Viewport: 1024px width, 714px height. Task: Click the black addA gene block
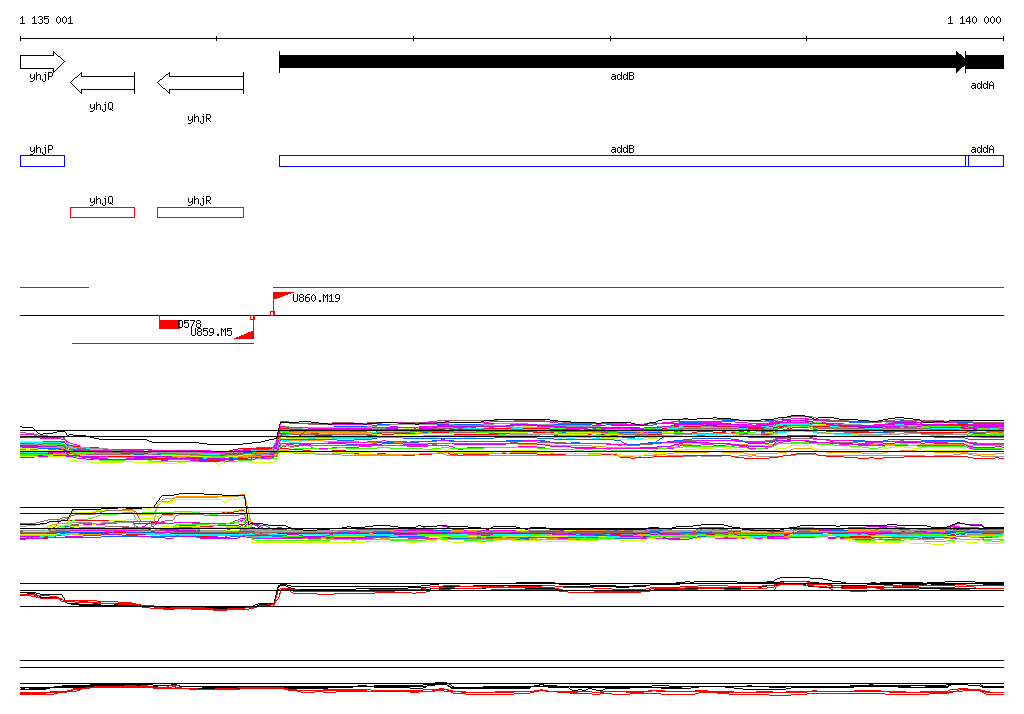[985, 62]
